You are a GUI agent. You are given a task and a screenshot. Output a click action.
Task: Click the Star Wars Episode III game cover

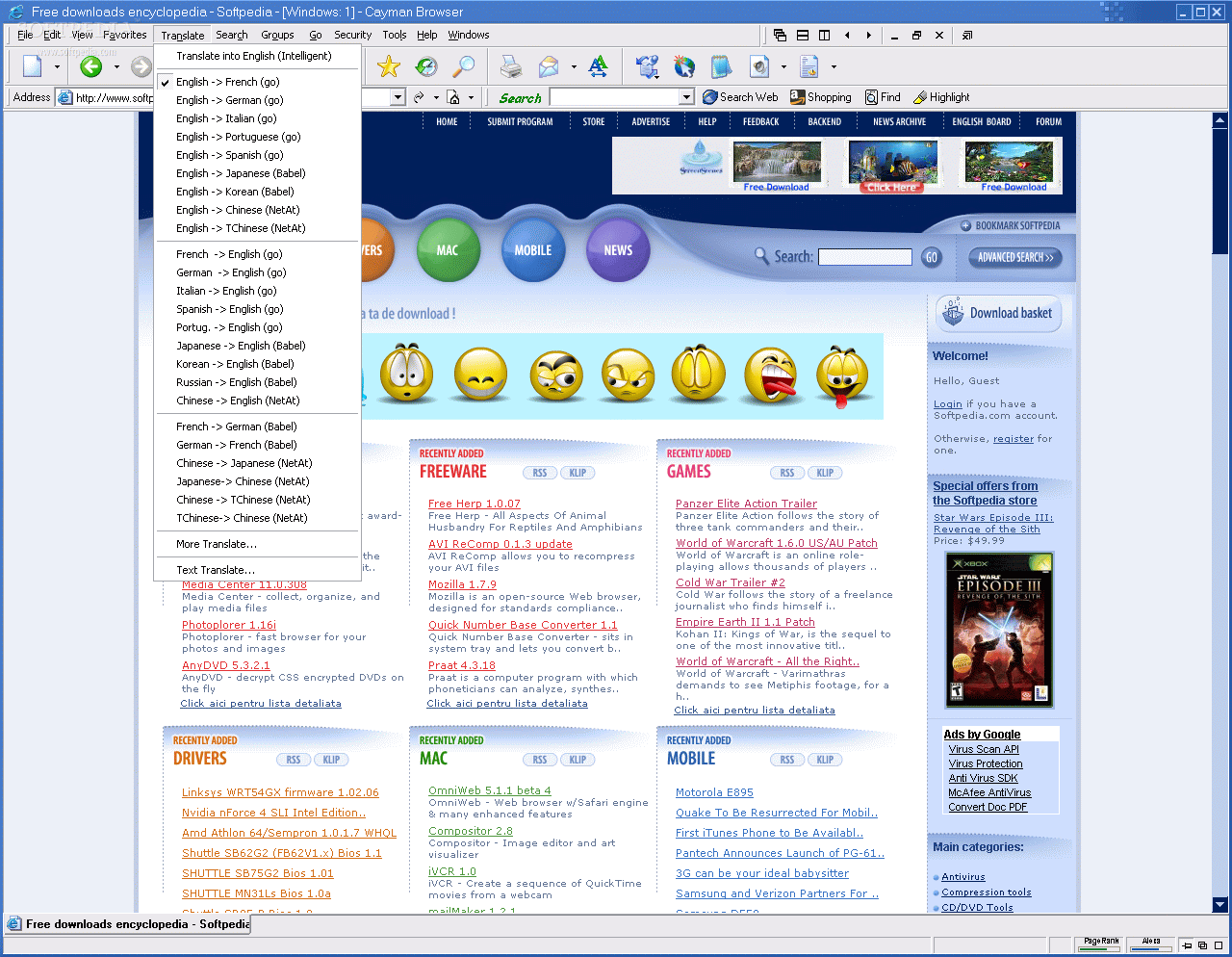(x=999, y=630)
